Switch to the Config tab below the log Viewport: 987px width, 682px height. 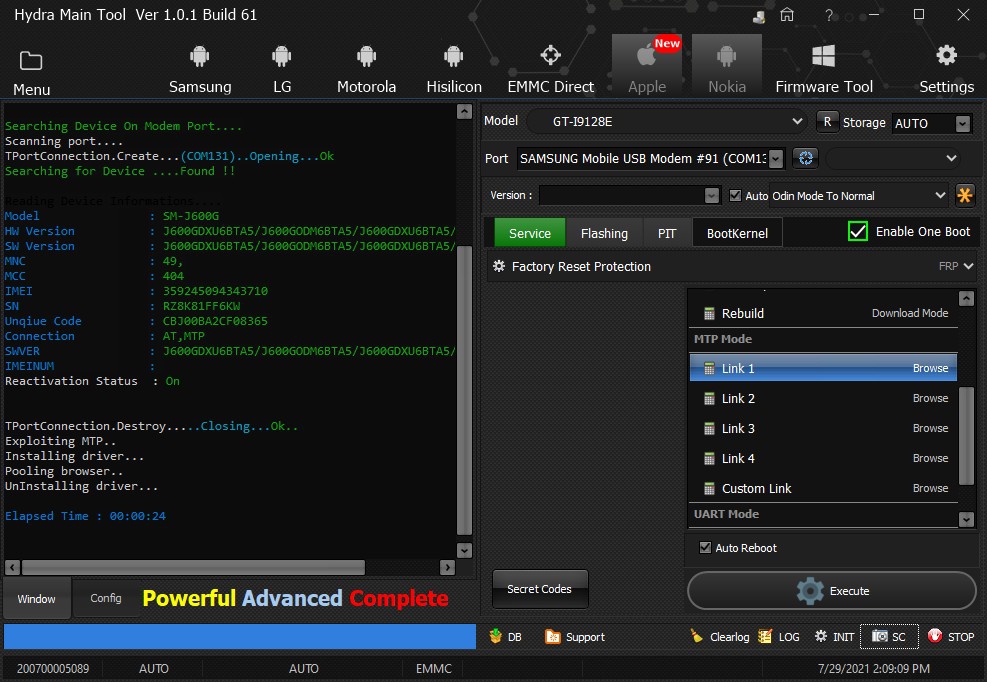click(106, 598)
